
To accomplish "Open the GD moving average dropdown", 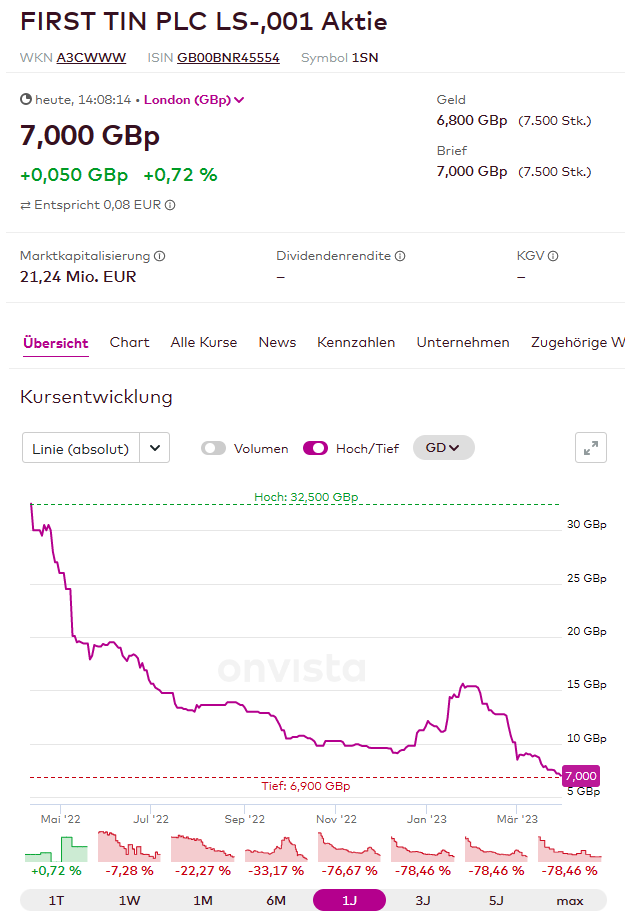I will click(443, 448).
